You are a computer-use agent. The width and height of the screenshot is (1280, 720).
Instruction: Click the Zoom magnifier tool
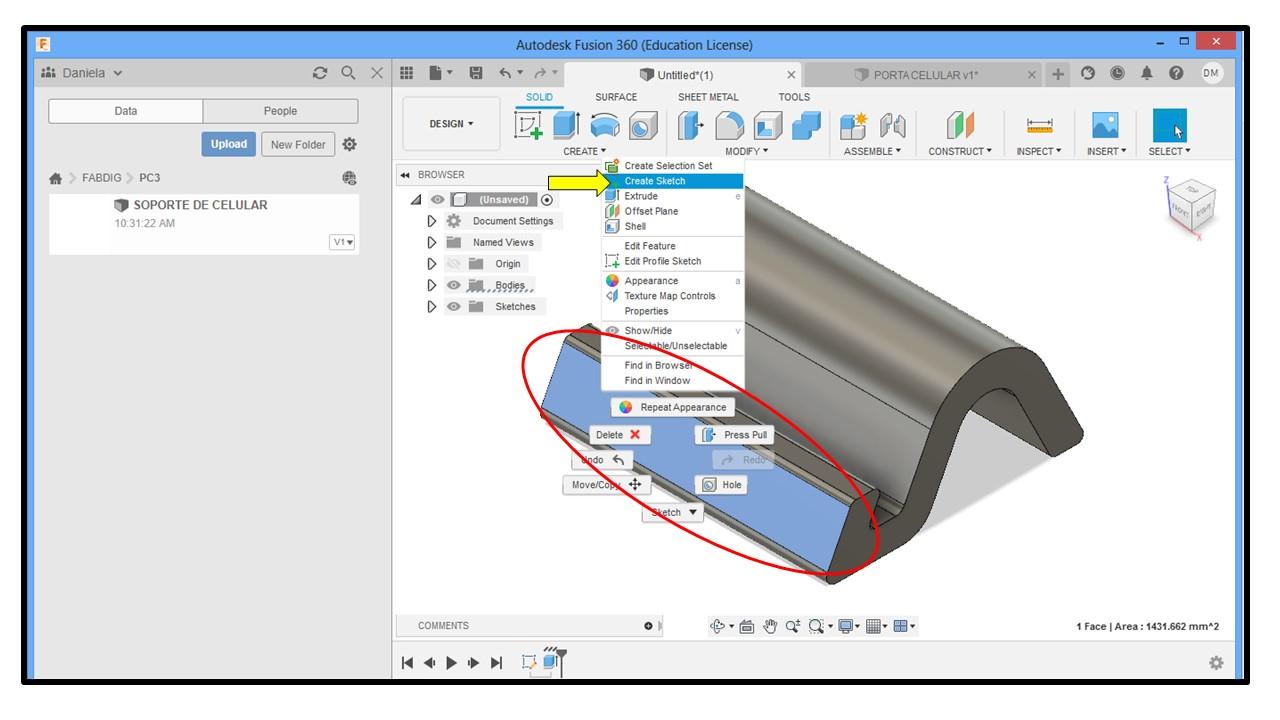(792, 626)
